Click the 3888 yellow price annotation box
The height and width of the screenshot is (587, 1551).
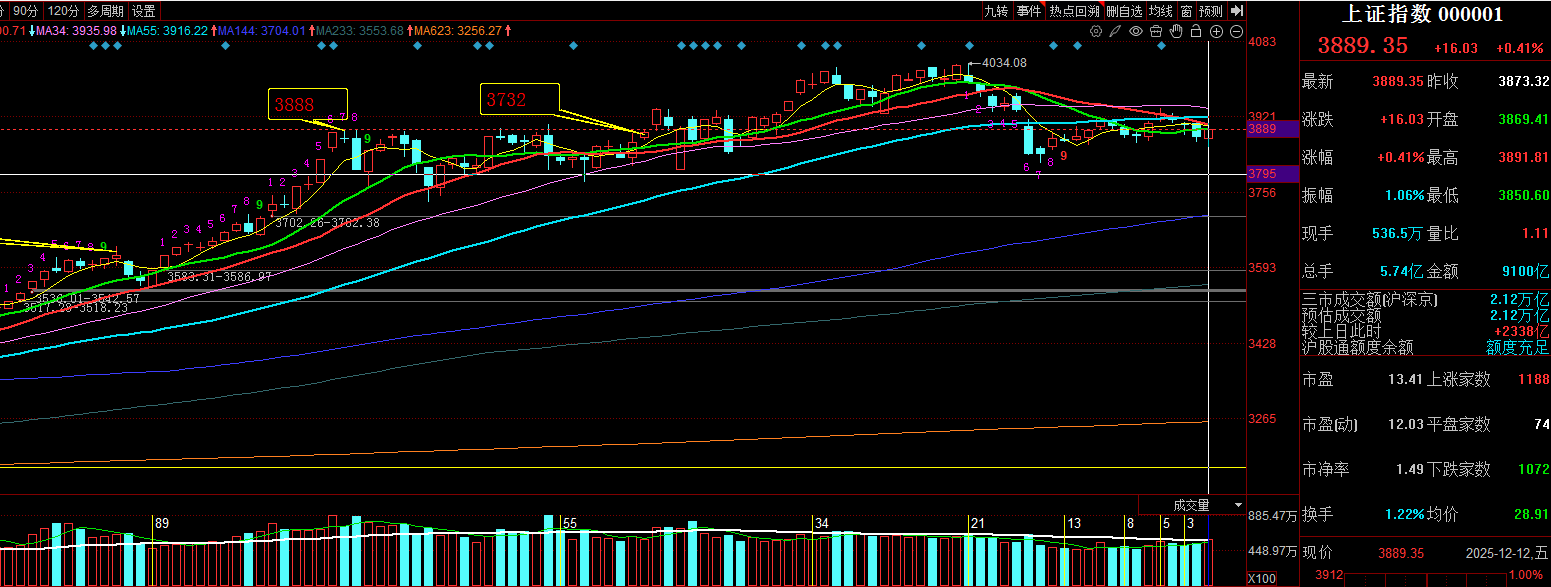coord(307,104)
